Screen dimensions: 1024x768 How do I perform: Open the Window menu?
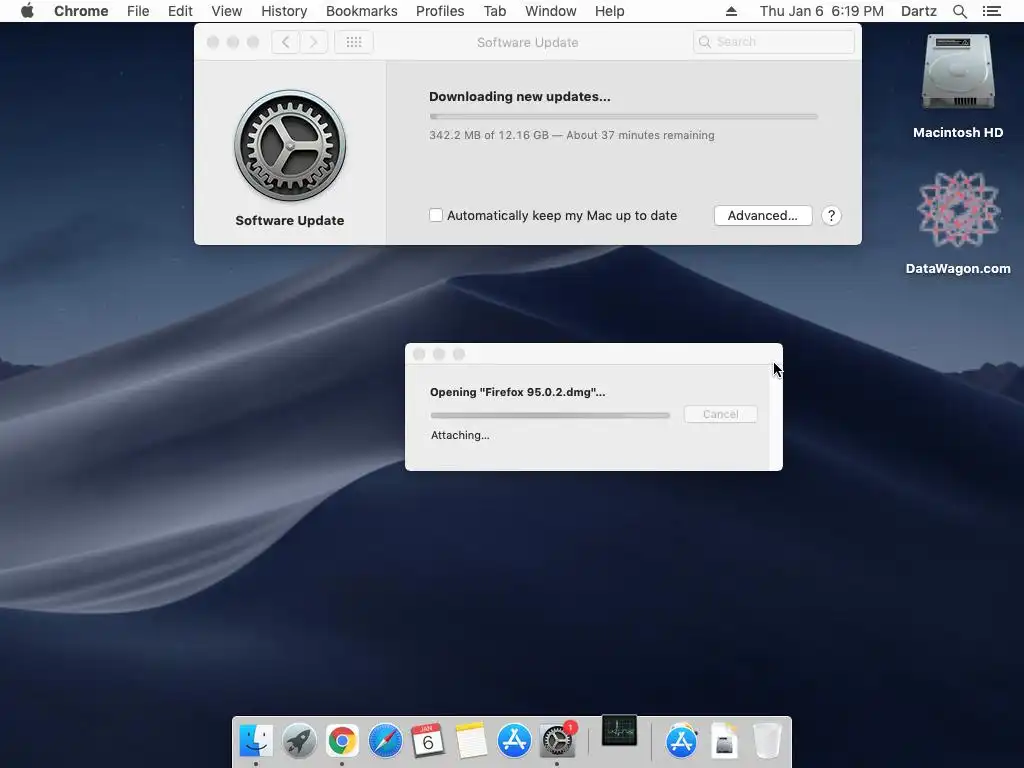point(551,11)
